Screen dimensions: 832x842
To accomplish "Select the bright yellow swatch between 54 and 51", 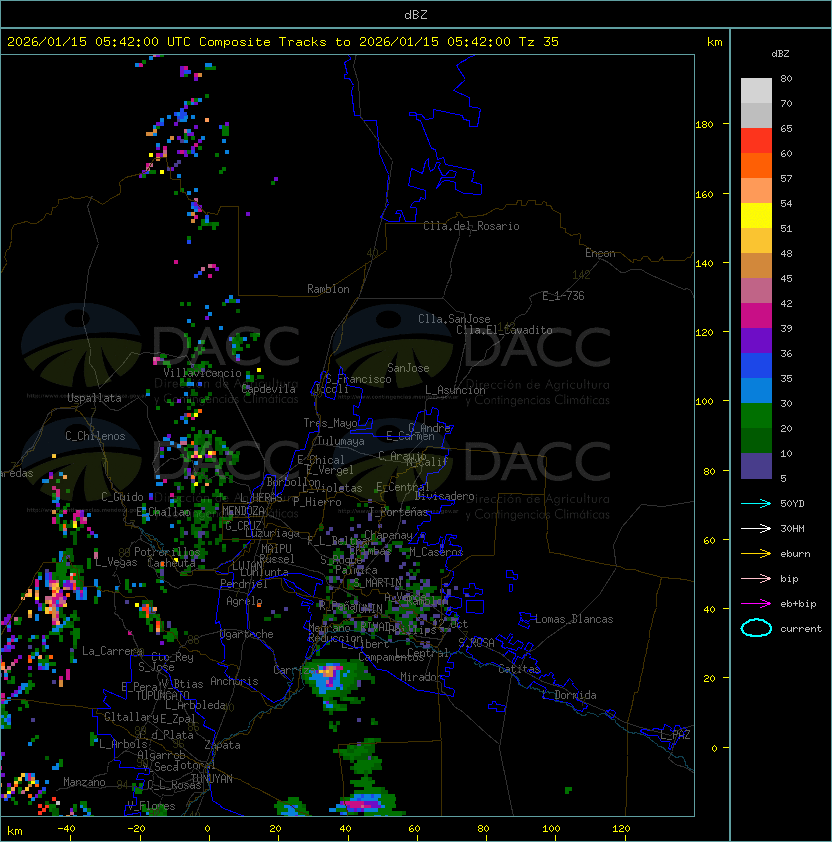I will pos(756,215).
